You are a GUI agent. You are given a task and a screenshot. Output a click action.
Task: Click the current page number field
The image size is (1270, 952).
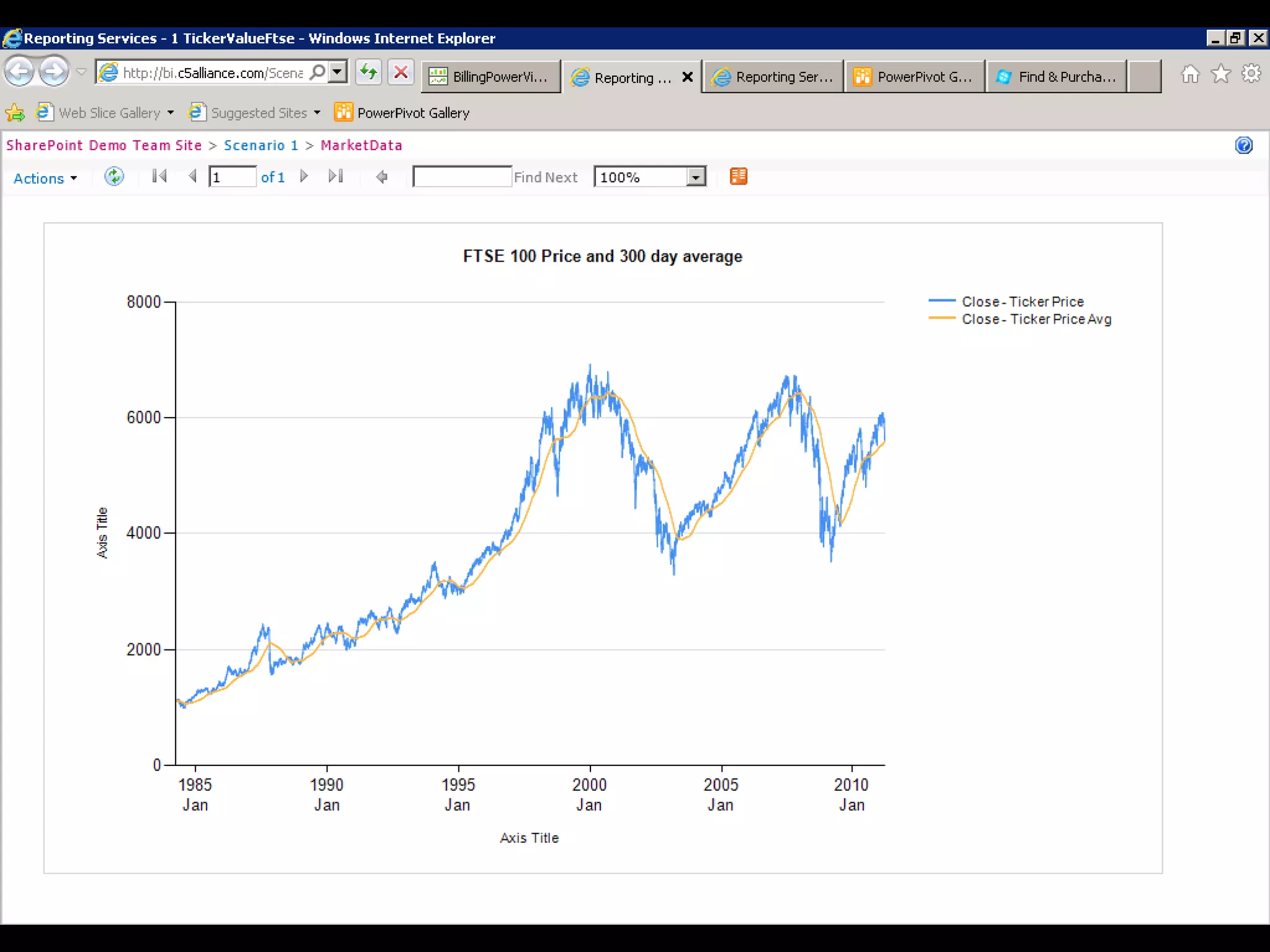232,177
